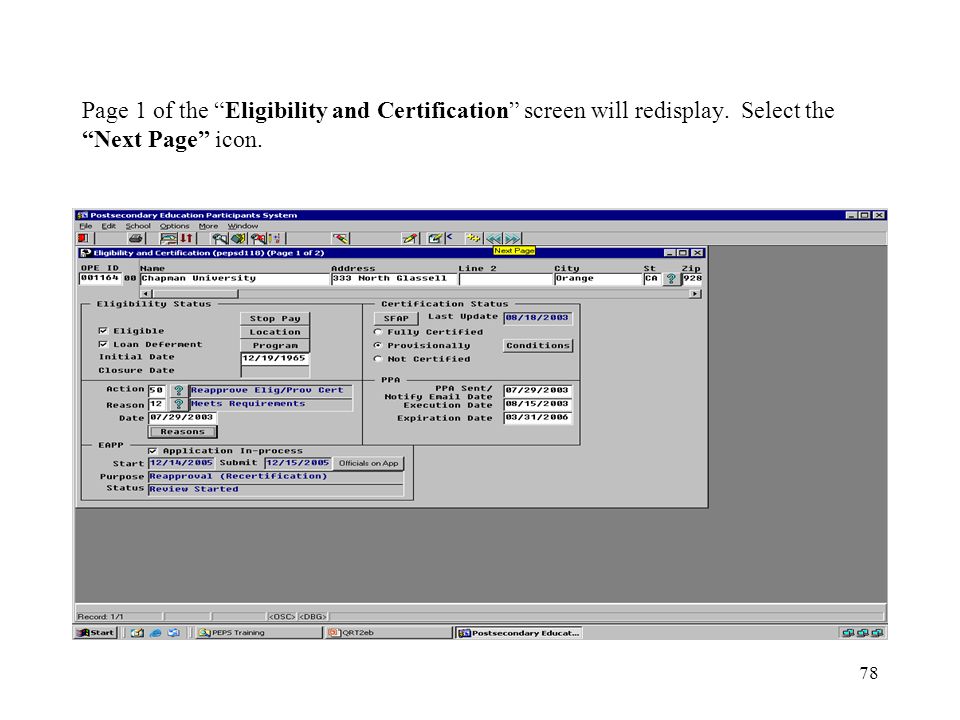Click "Record: 1/1" status bar text

coord(100,617)
